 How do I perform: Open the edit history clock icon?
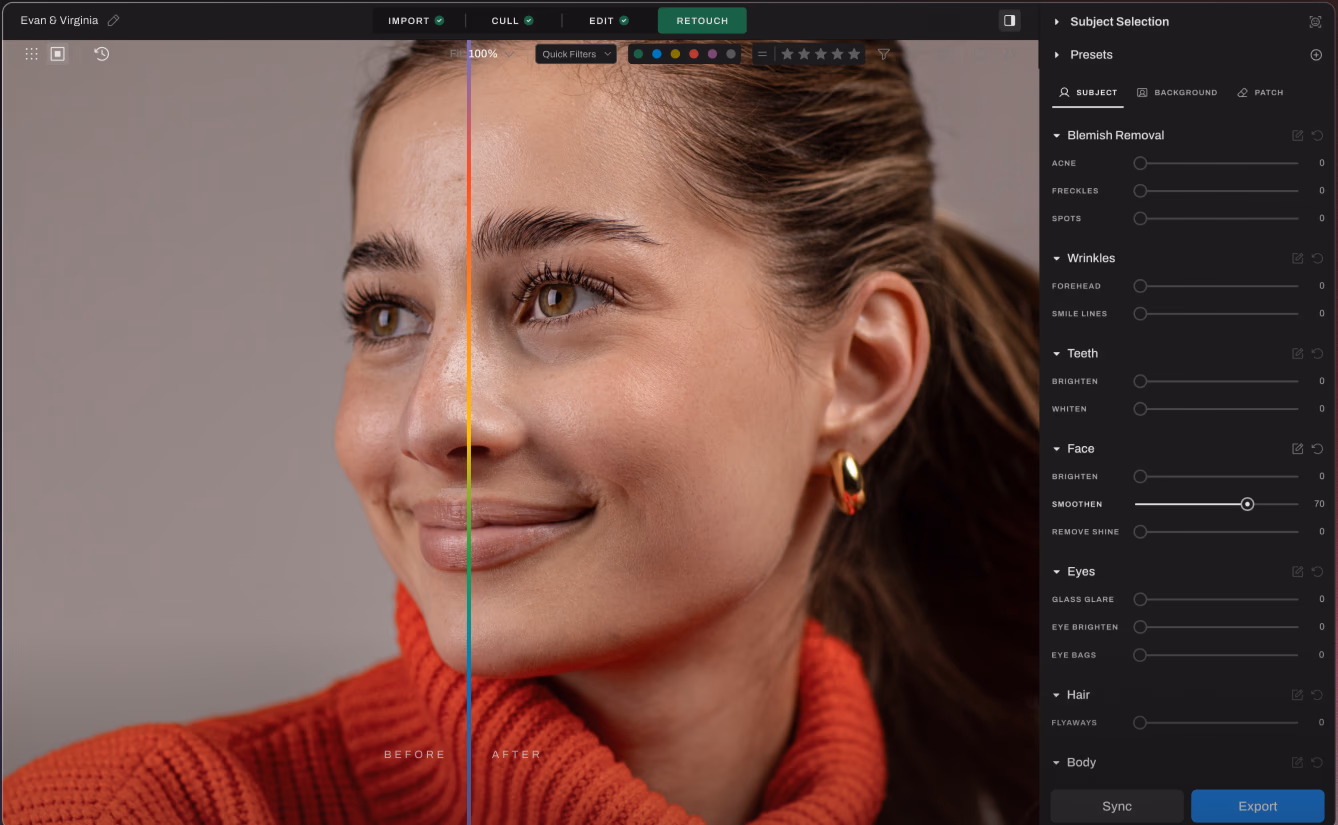point(102,54)
